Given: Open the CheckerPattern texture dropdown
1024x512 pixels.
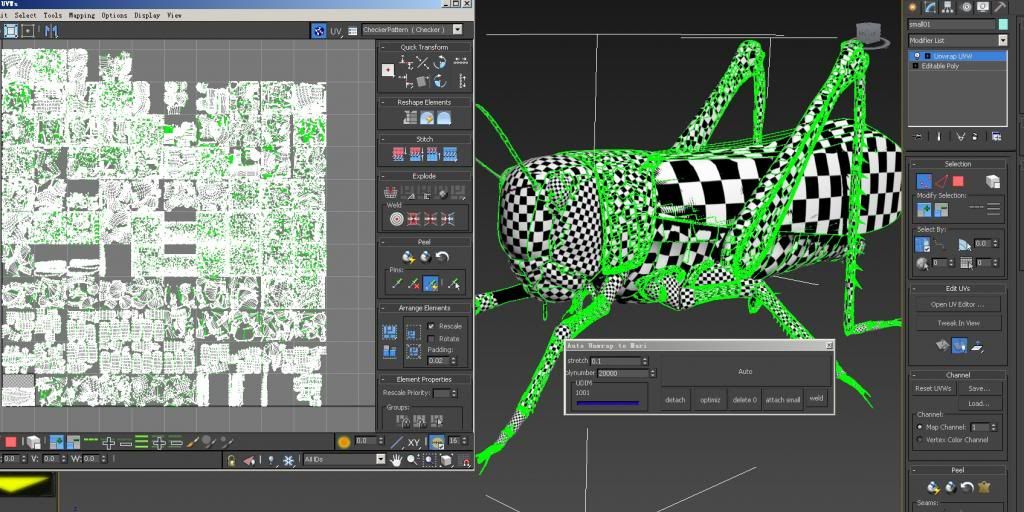Looking at the screenshot, I should (457, 29).
